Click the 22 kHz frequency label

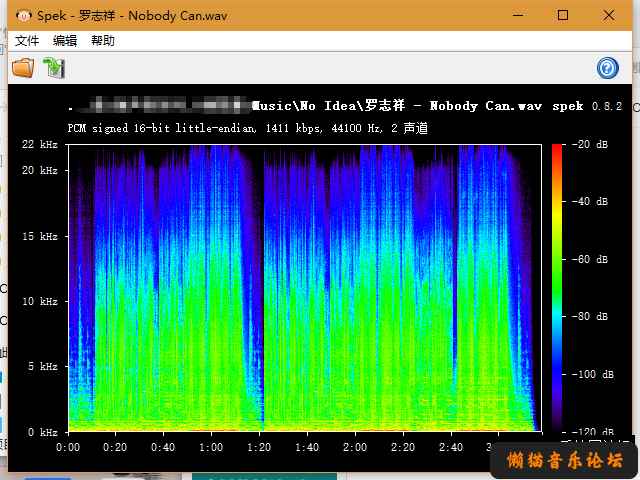click(x=40, y=144)
